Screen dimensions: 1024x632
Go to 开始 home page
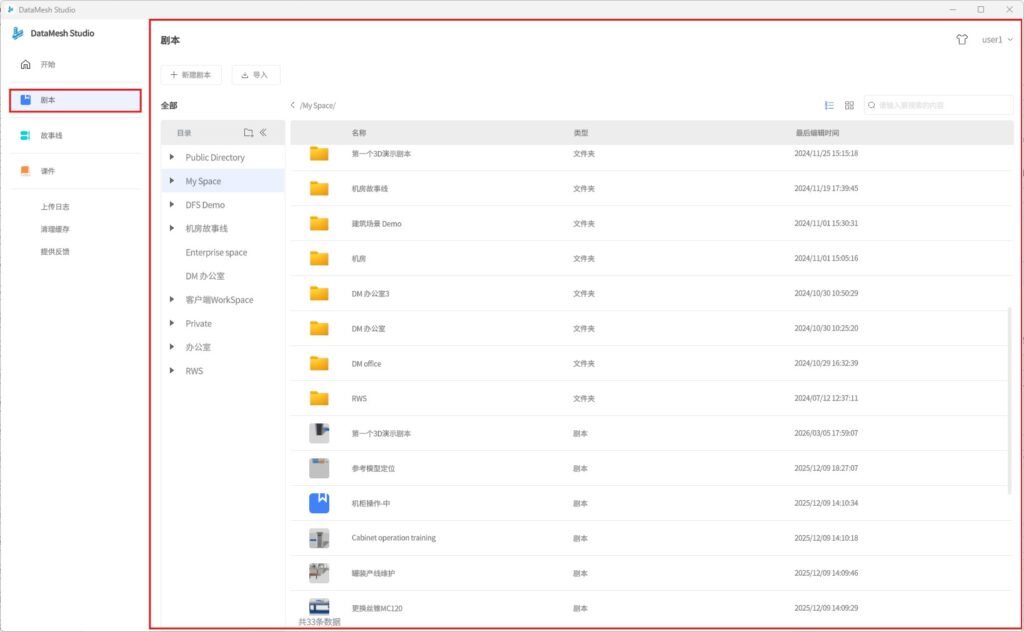47,64
